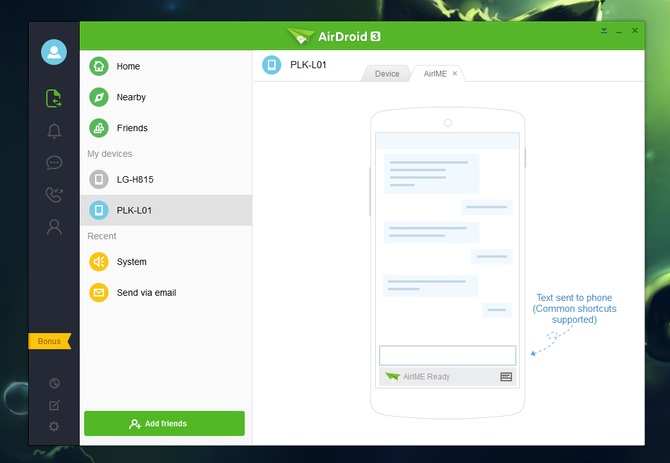Image resolution: width=670 pixels, height=463 pixels.
Task: Select the file transfer sidebar icon
Action: tap(54, 98)
